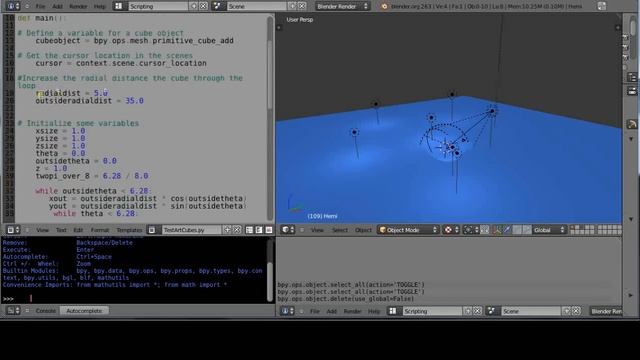Viewport: 640px width, 360px height.
Task: Select a layer in first layer grid block
Action: coord(582,230)
